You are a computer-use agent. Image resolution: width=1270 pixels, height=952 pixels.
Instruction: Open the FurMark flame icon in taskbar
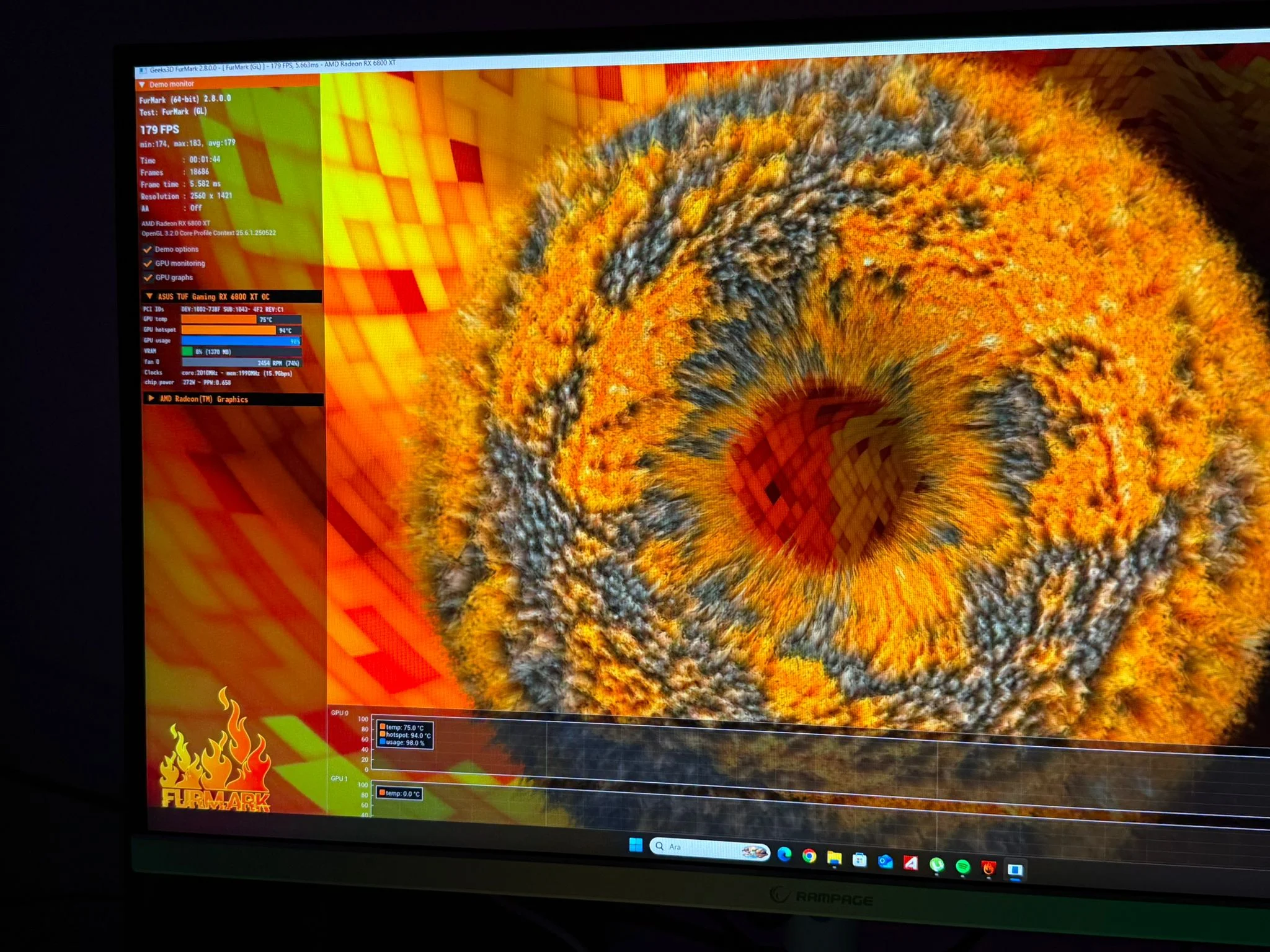988,868
